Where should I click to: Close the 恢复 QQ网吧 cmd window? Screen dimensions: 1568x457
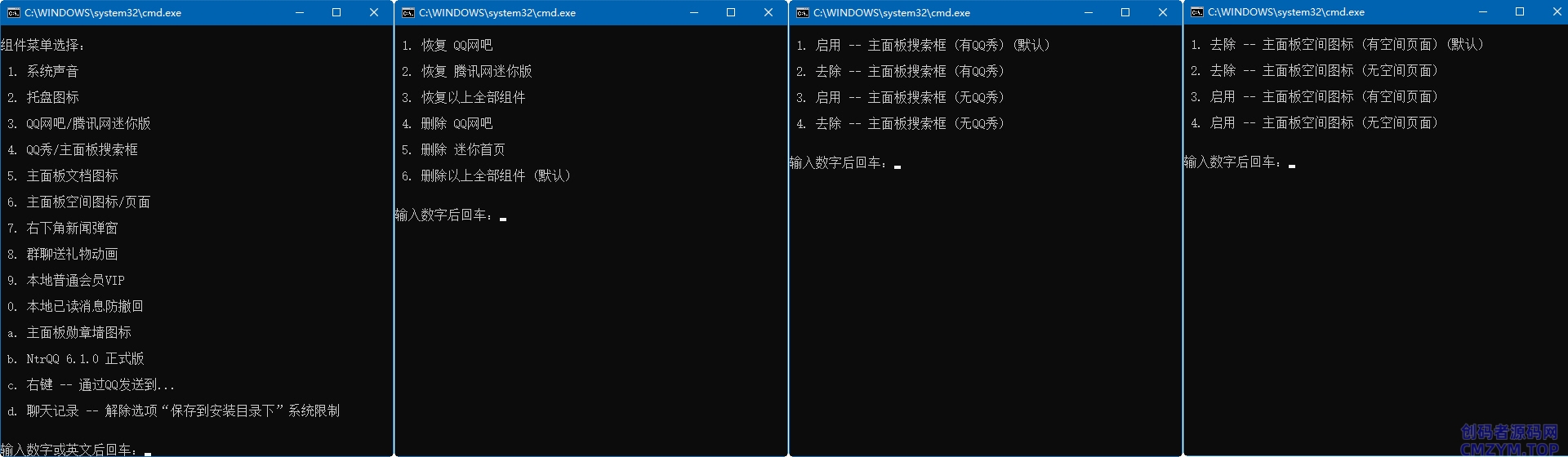768,13
